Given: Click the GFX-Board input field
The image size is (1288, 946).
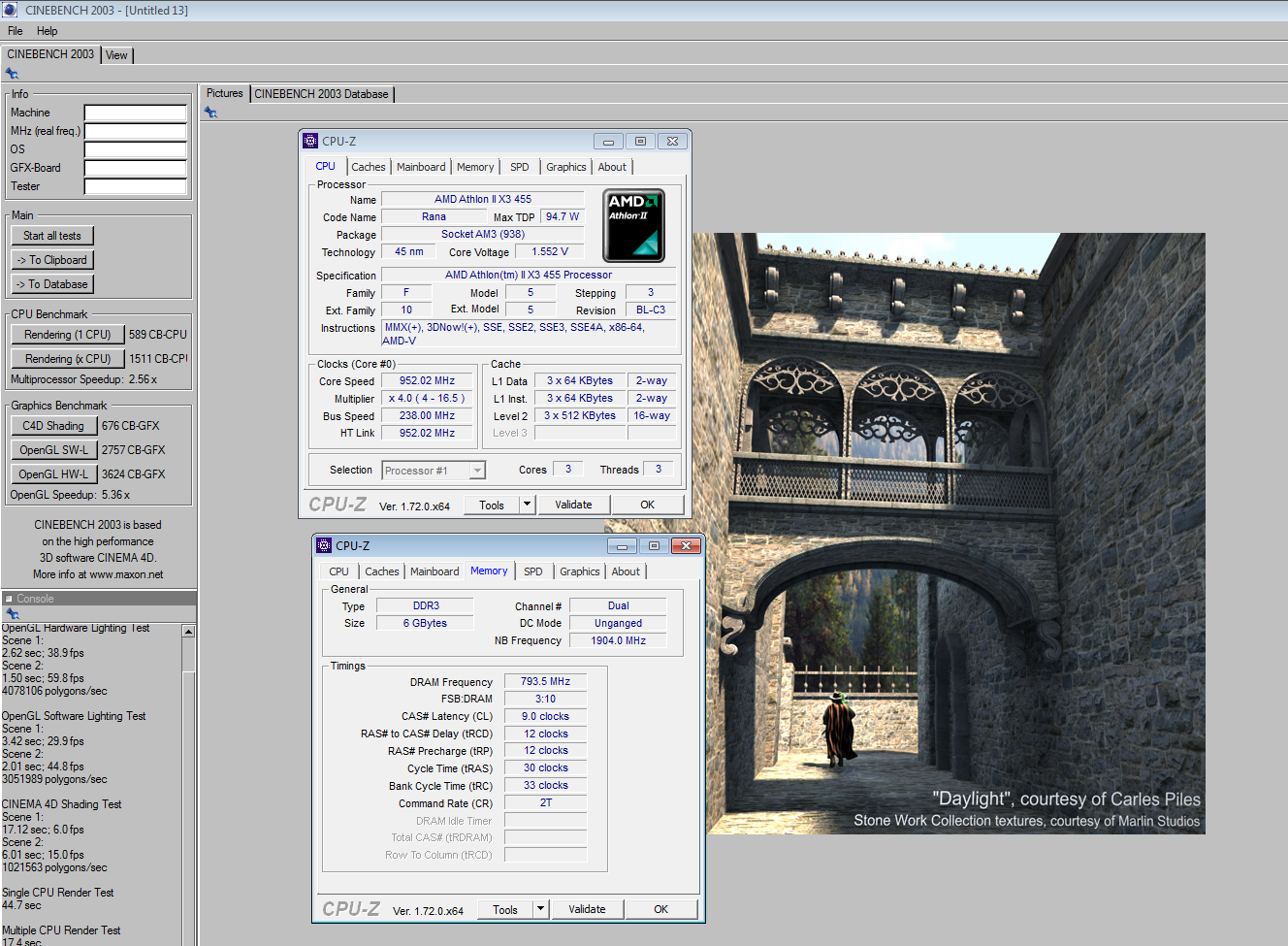Looking at the screenshot, I should pyautogui.click(x=135, y=168).
